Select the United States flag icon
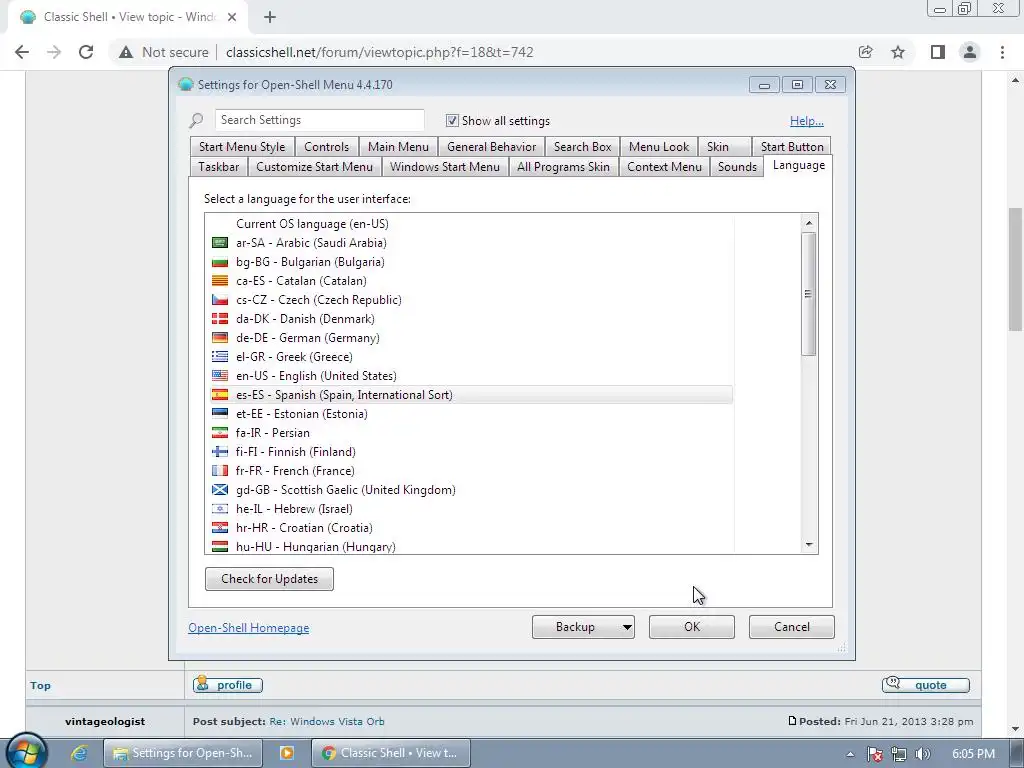This screenshot has height=768, width=1024. click(x=220, y=376)
